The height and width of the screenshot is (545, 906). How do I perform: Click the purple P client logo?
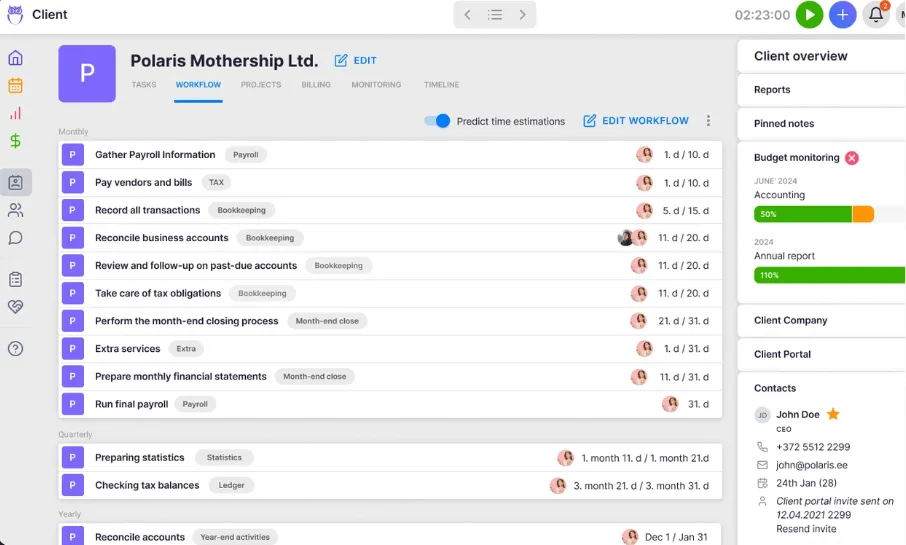pyautogui.click(x=87, y=73)
